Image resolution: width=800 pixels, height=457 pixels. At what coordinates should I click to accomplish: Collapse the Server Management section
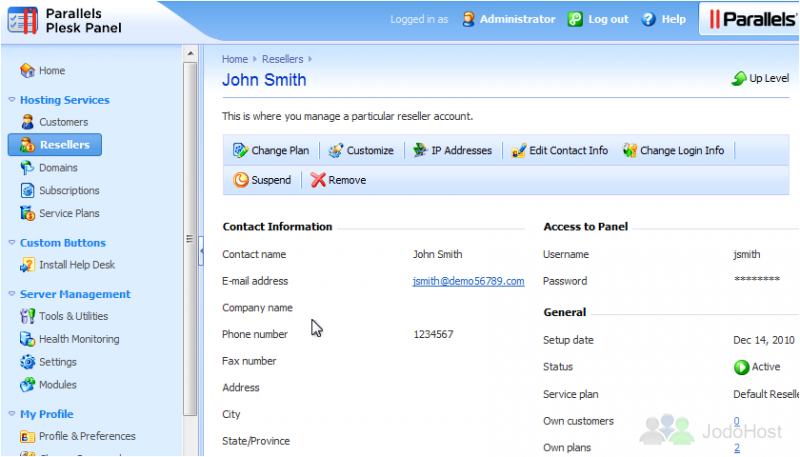tap(12, 294)
